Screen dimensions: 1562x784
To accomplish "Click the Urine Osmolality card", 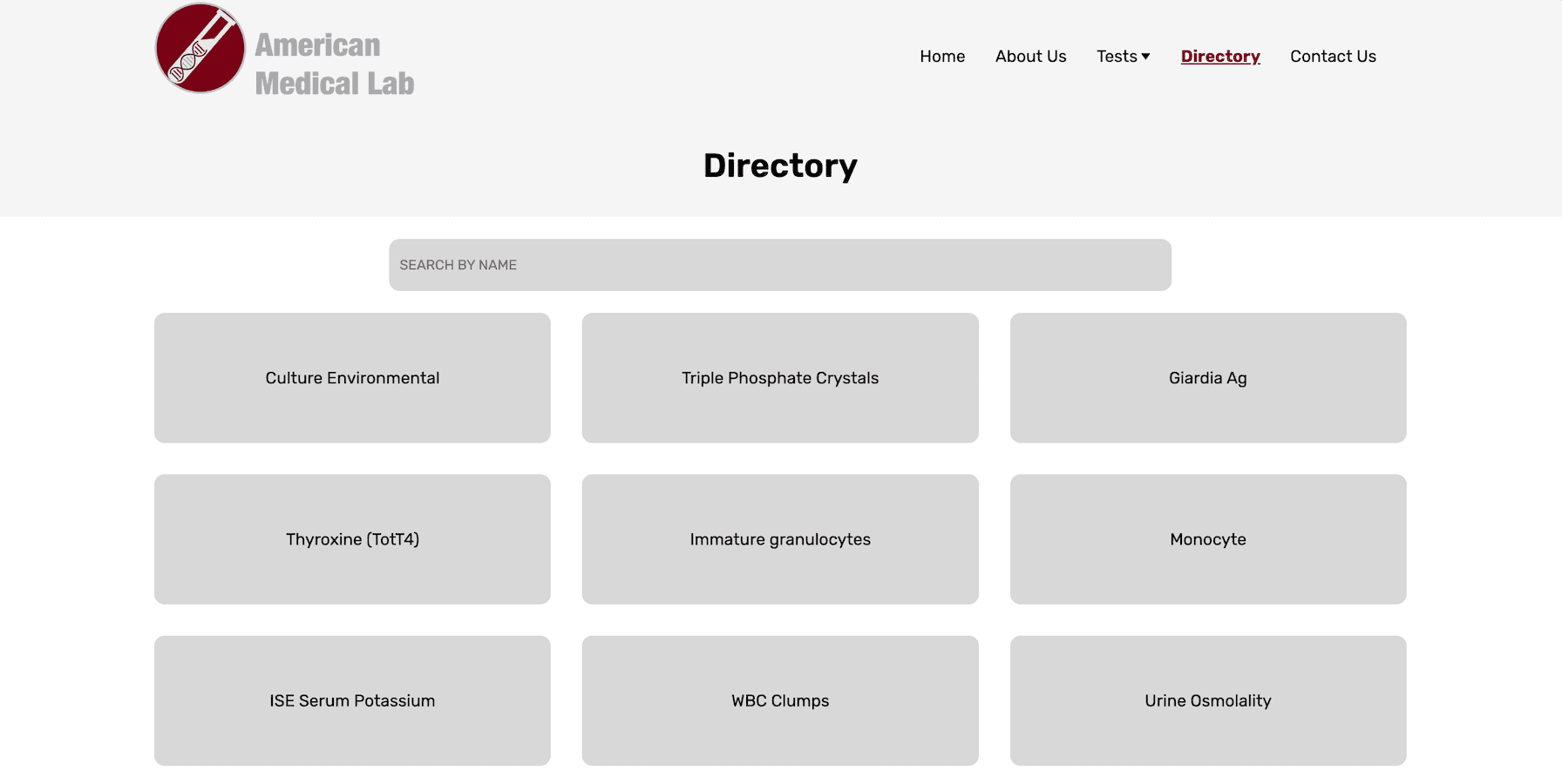I will pos(1207,700).
